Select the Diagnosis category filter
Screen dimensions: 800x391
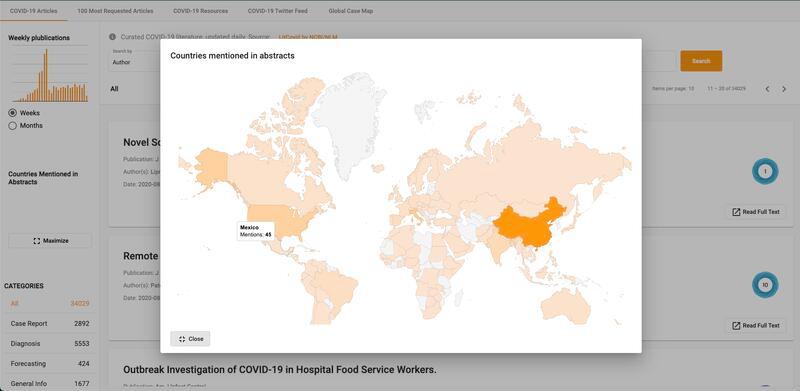[49, 344]
